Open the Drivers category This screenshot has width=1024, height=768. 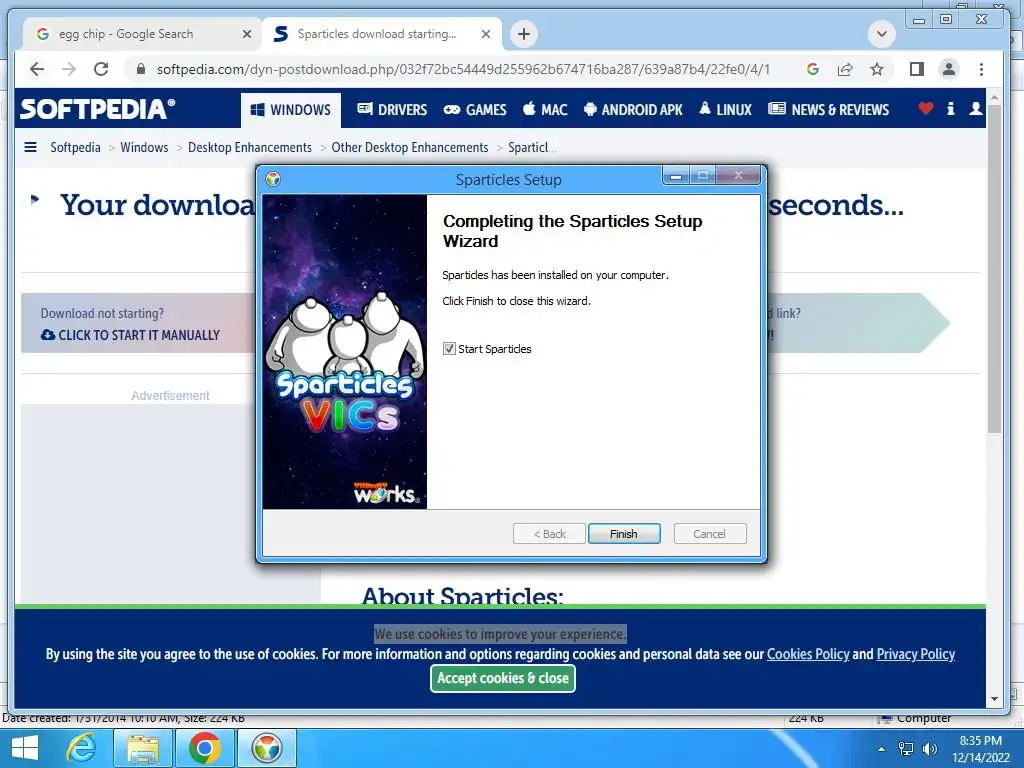point(392,110)
